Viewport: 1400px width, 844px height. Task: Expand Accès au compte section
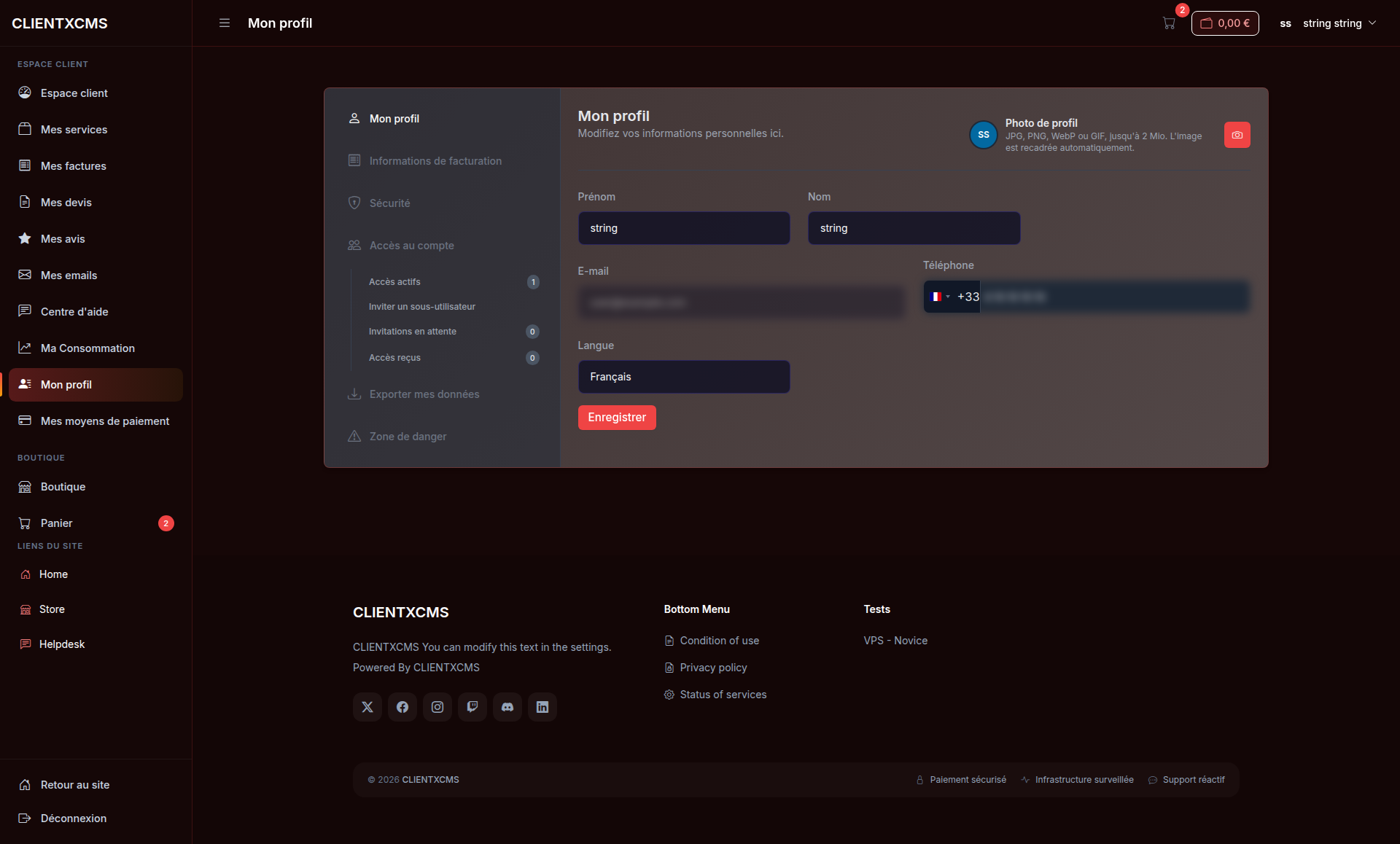coord(442,246)
